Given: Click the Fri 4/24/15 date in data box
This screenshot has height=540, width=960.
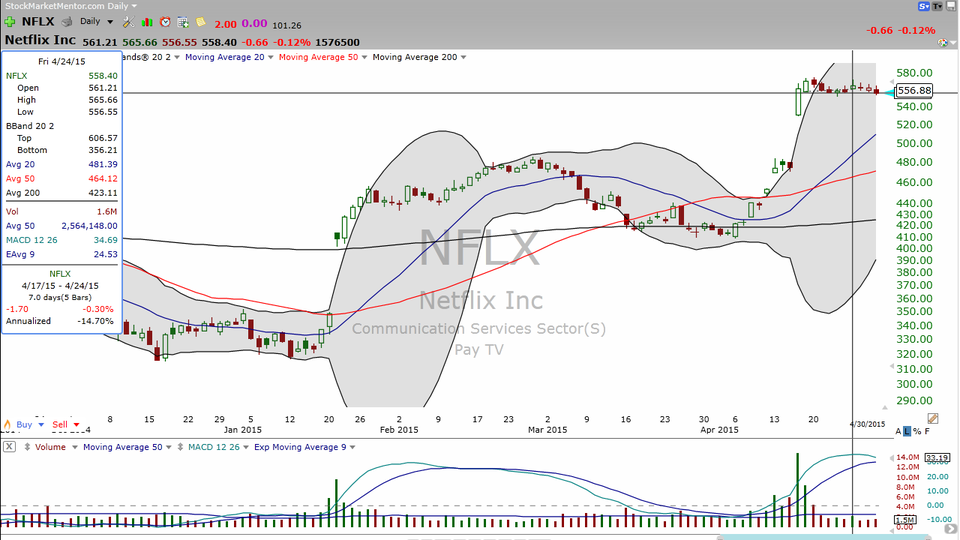Looking at the screenshot, I should (62, 62).
